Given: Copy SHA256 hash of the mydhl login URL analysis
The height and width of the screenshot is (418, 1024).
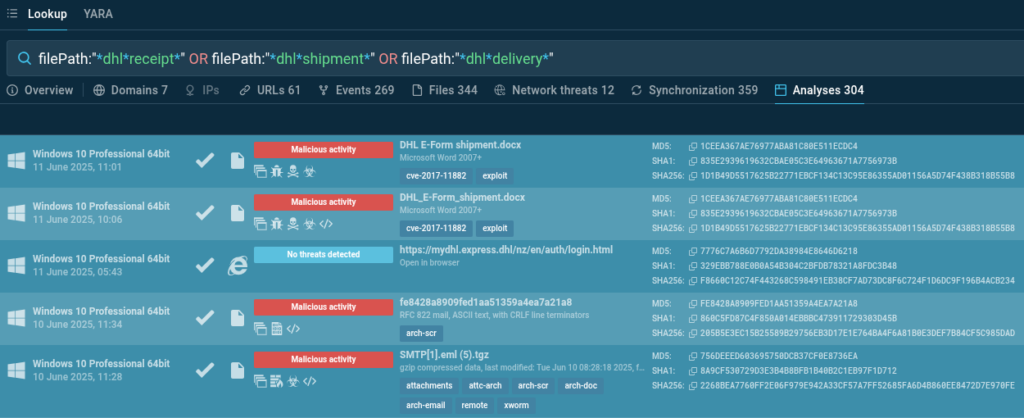Looking at the screenshot, I should click(693, 280).
